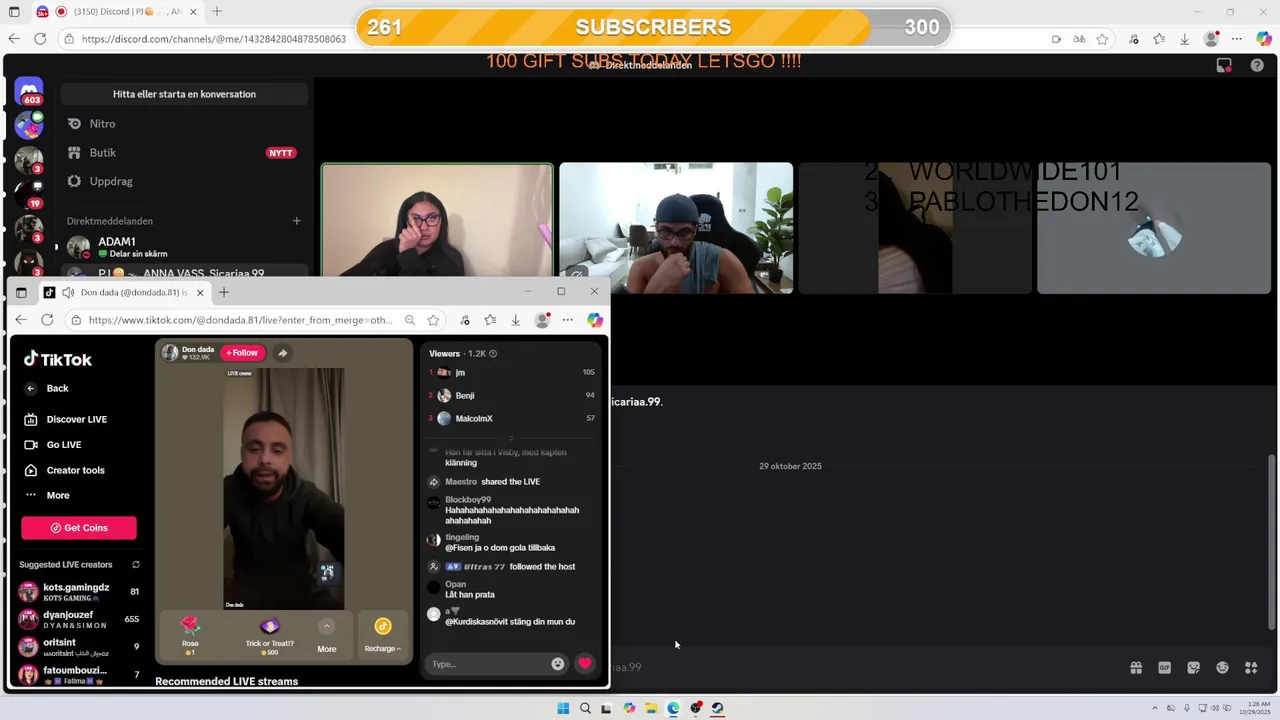This screenshot has height=720, width=1280.
Task: Open Discord inbox icon
Action: coord(1224,65)
